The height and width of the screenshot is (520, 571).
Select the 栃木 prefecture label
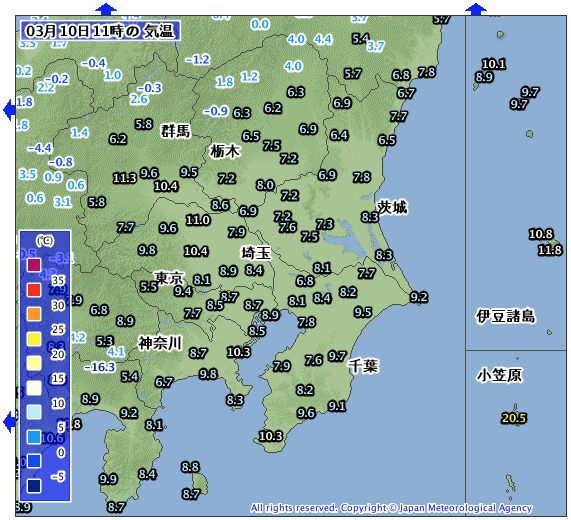pyautogui.click(x=225, y=151)
